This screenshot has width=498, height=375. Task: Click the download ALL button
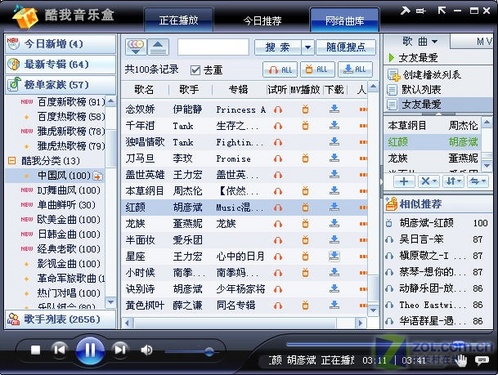pyautogui.click(x=355, y=69)
